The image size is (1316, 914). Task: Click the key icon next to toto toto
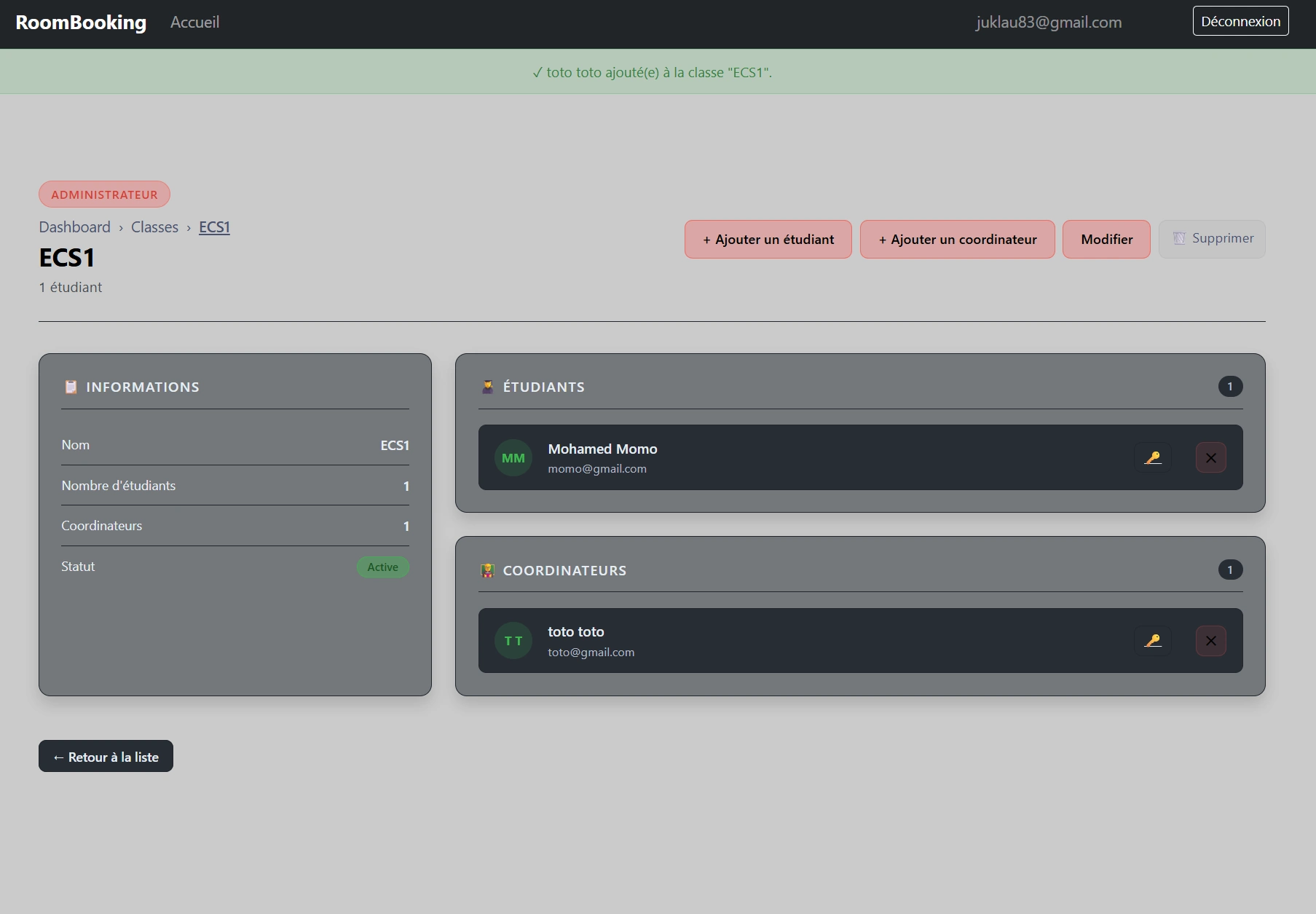pos(1153,641)
